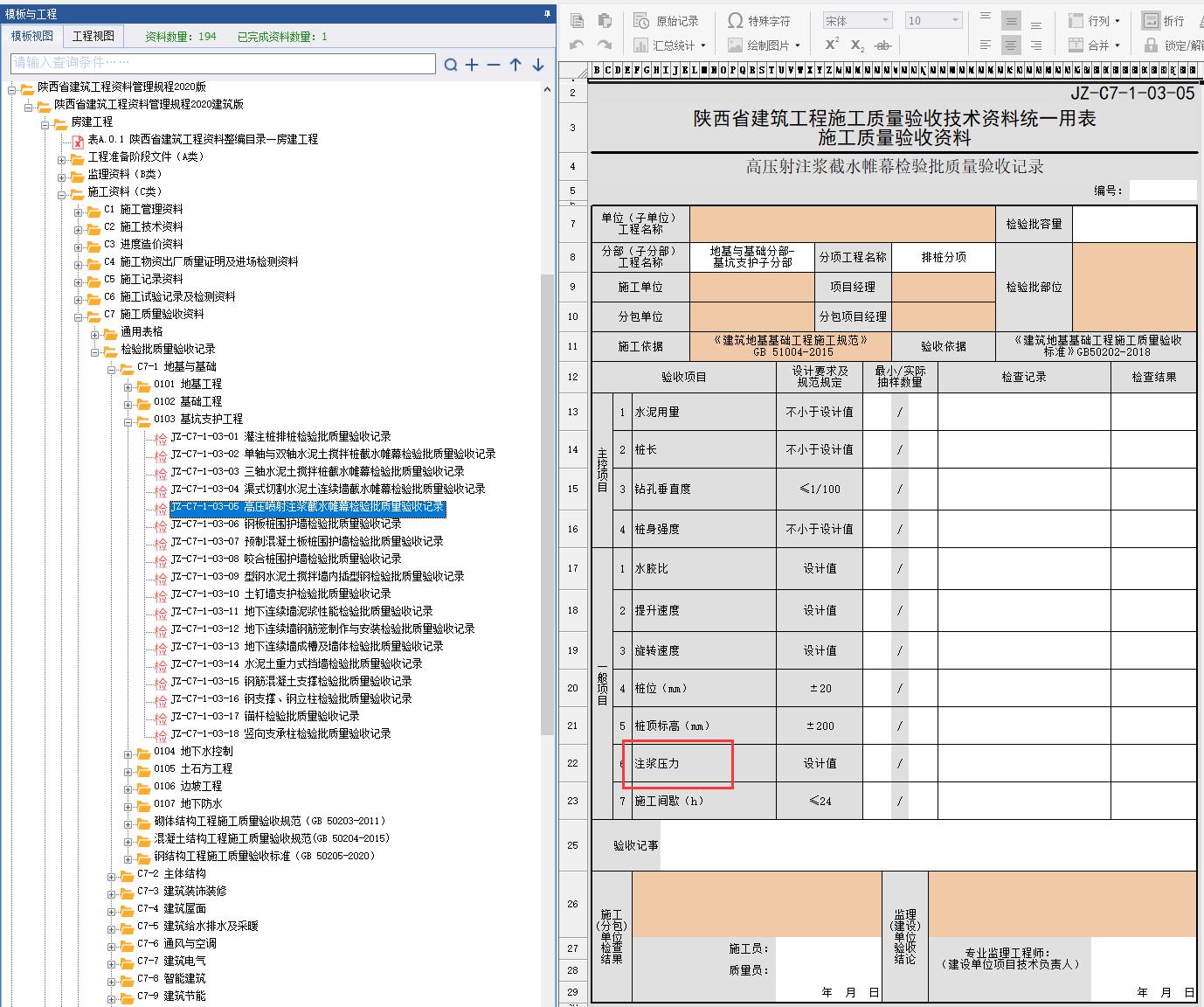Align text center horizontally
The width and height of the screenshot is (1204, 1007).
click(1011, 45)
